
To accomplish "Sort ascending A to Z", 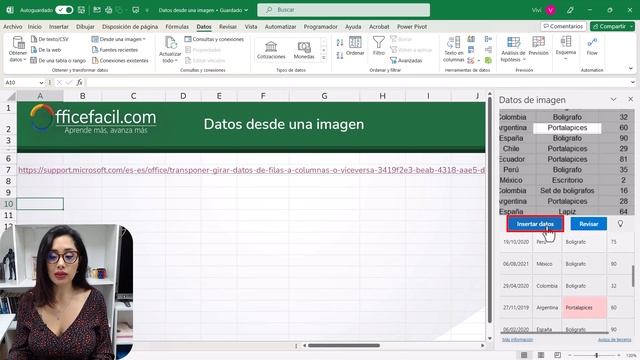I will 340,42.
